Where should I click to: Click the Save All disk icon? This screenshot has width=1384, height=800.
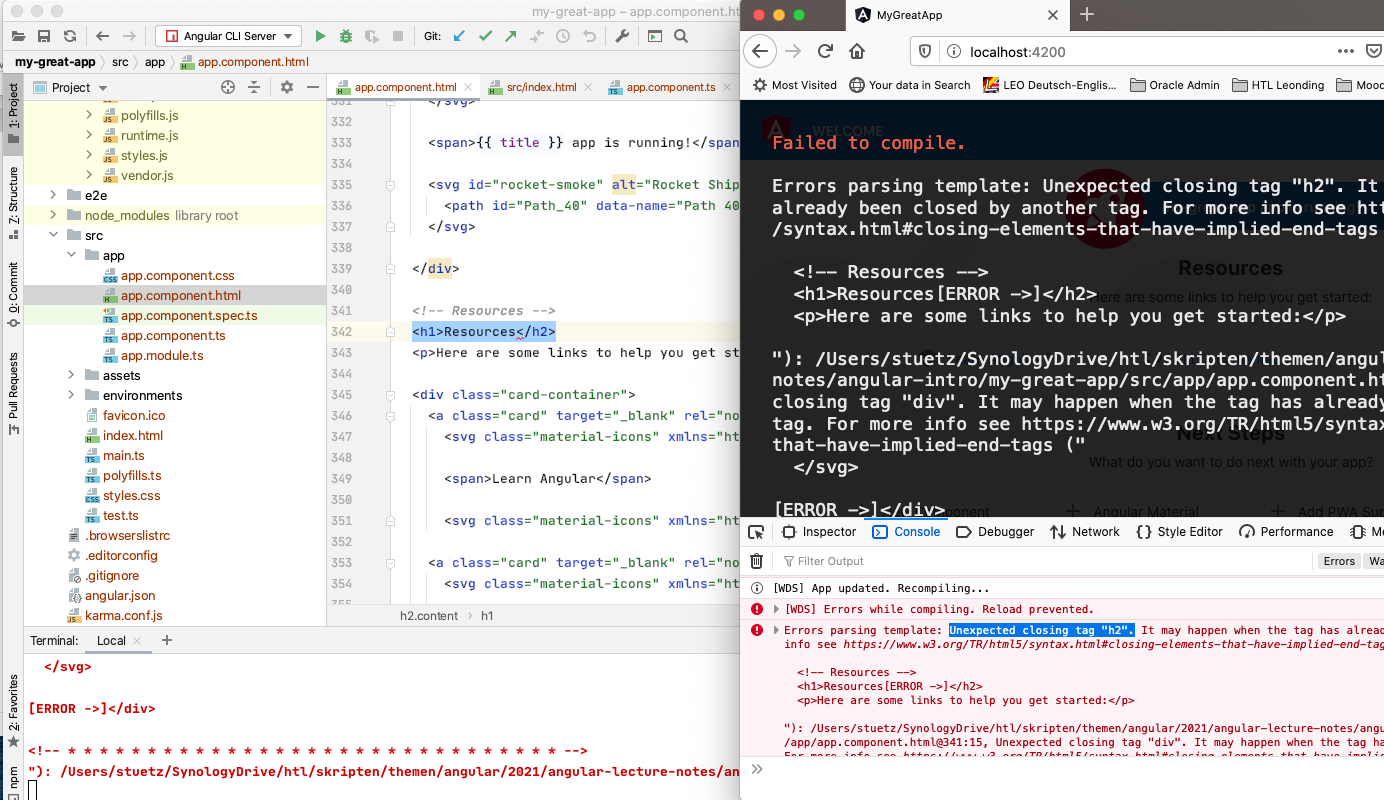44,36
